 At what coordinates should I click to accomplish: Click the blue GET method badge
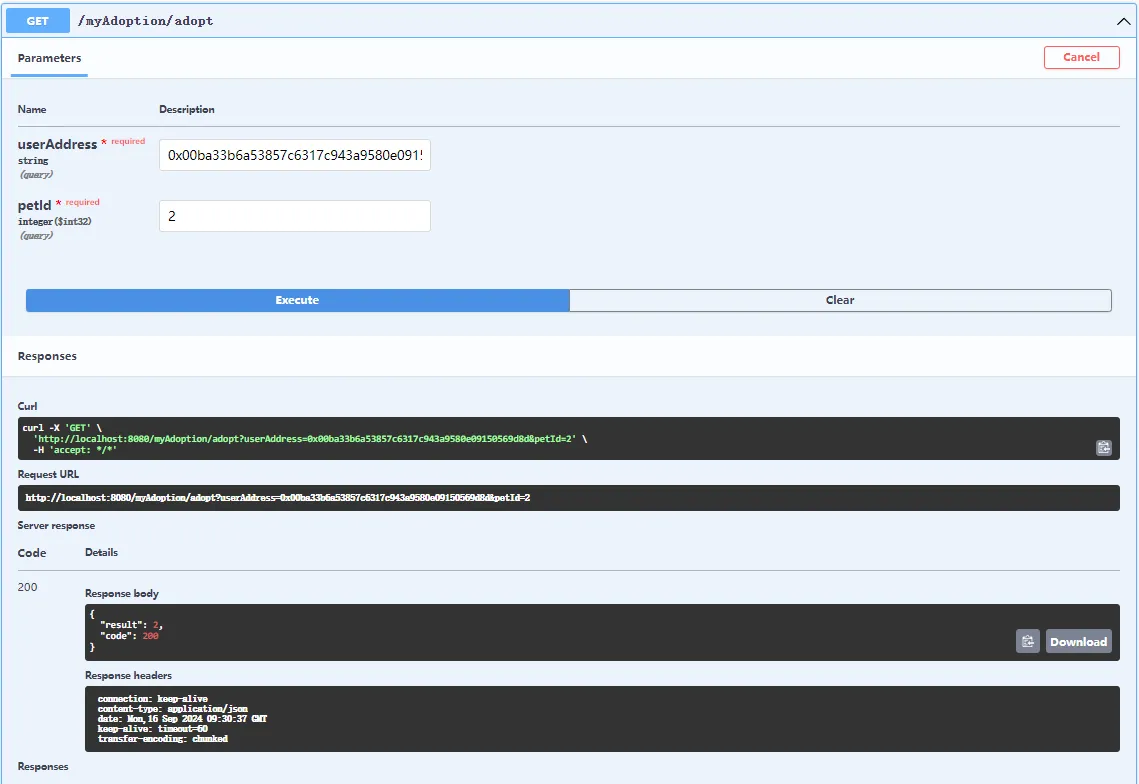38,21
